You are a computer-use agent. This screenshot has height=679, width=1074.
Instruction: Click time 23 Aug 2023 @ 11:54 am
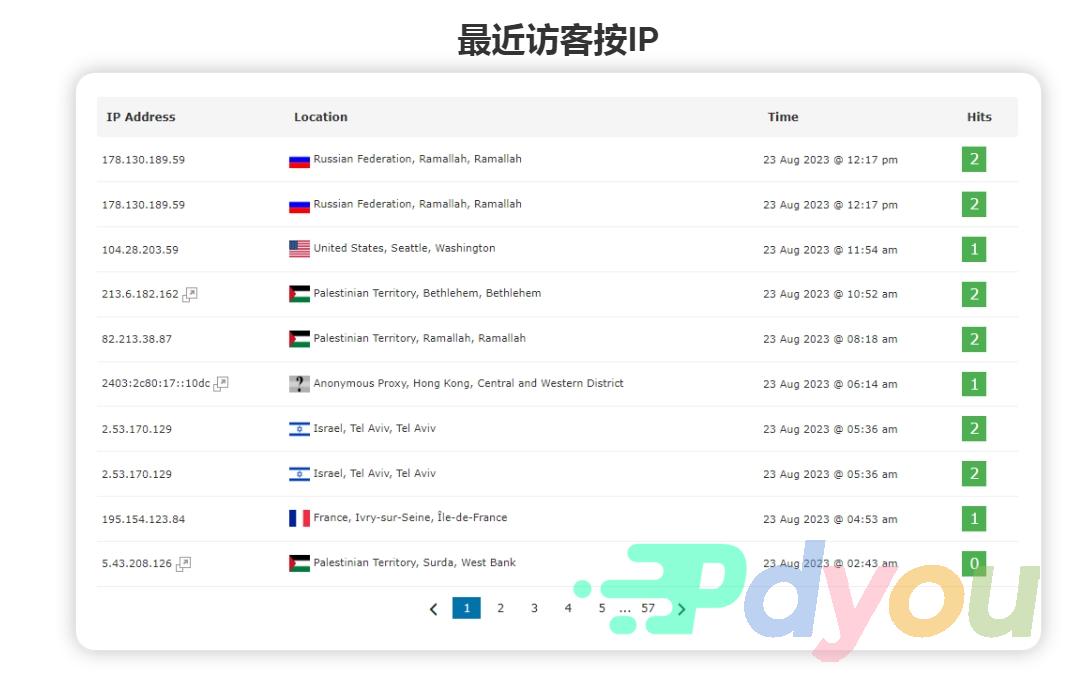tap(830, 250)
